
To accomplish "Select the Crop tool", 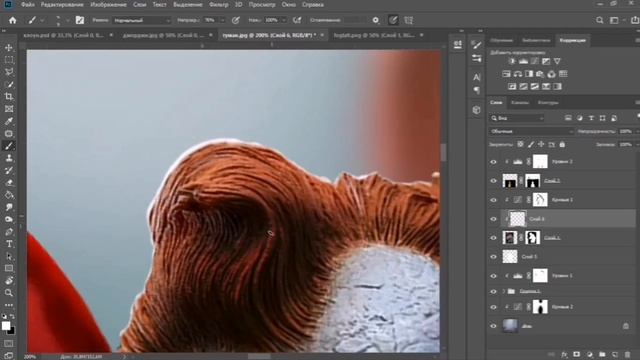I will (x=9, y=96).
